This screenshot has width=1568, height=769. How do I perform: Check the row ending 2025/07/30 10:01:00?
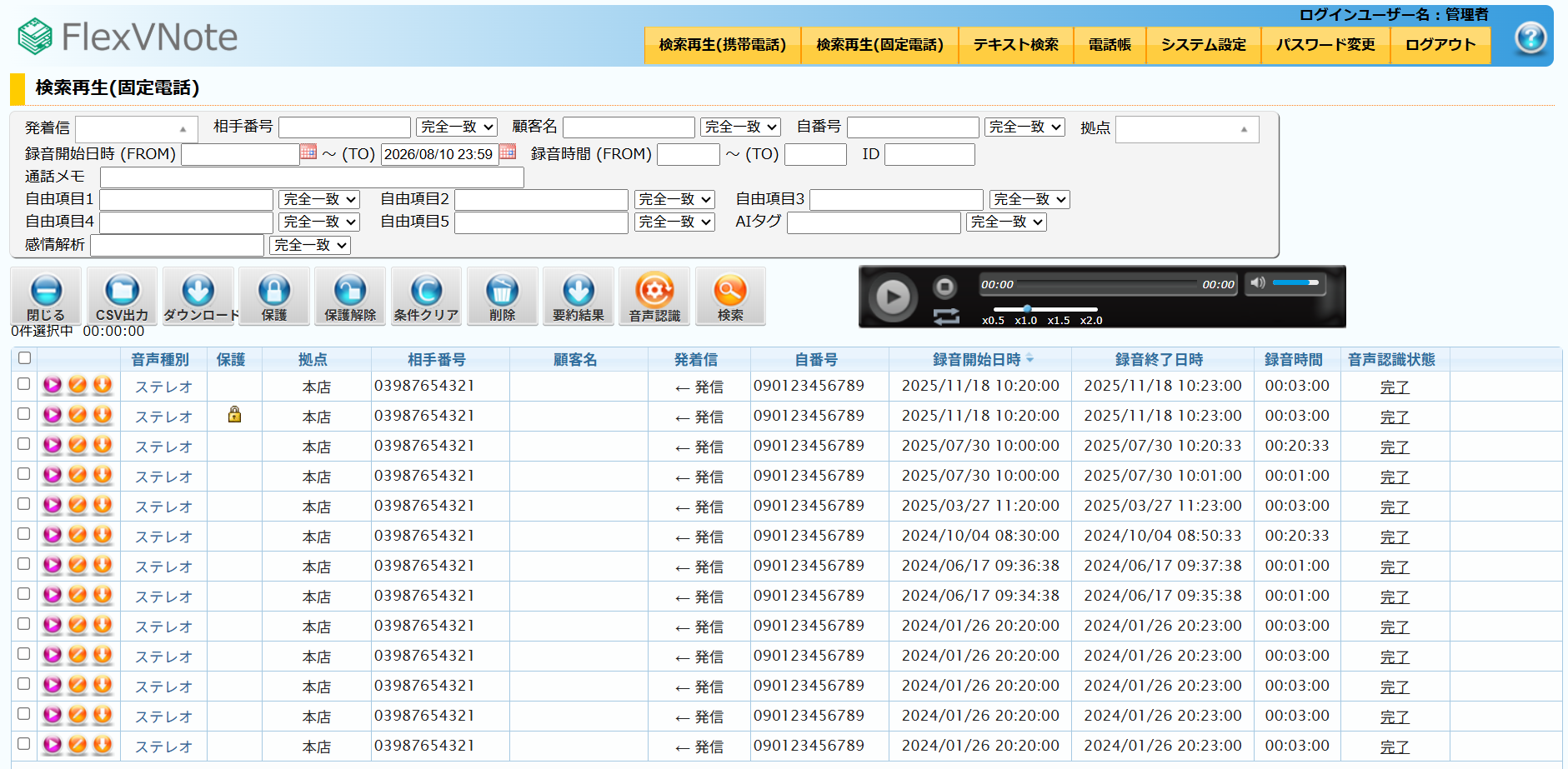[x=24, y=474]
